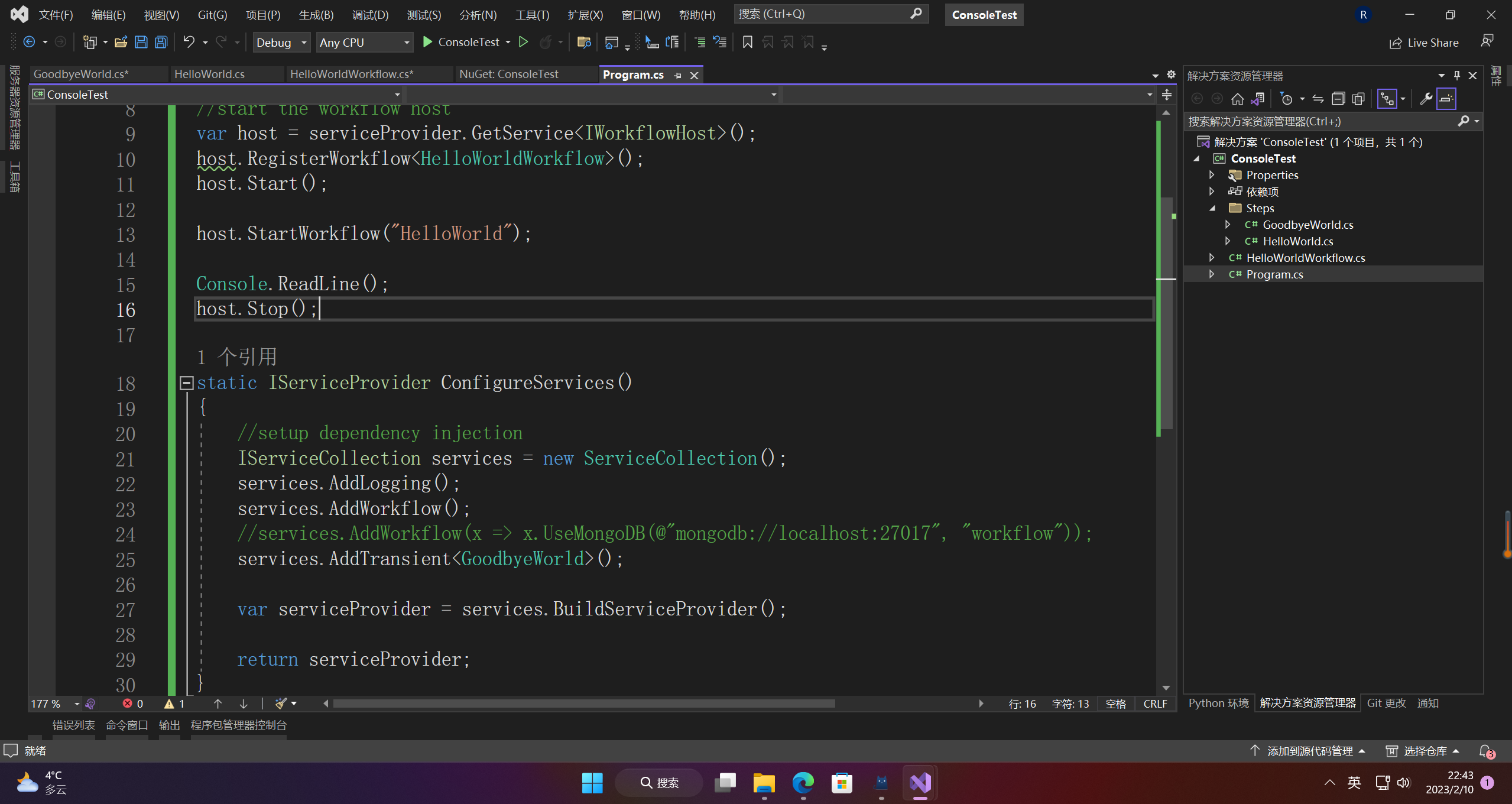Click the Undo arrow icon
The height and width of the screenshot is (804, 1512).
[x=189, y=42]
